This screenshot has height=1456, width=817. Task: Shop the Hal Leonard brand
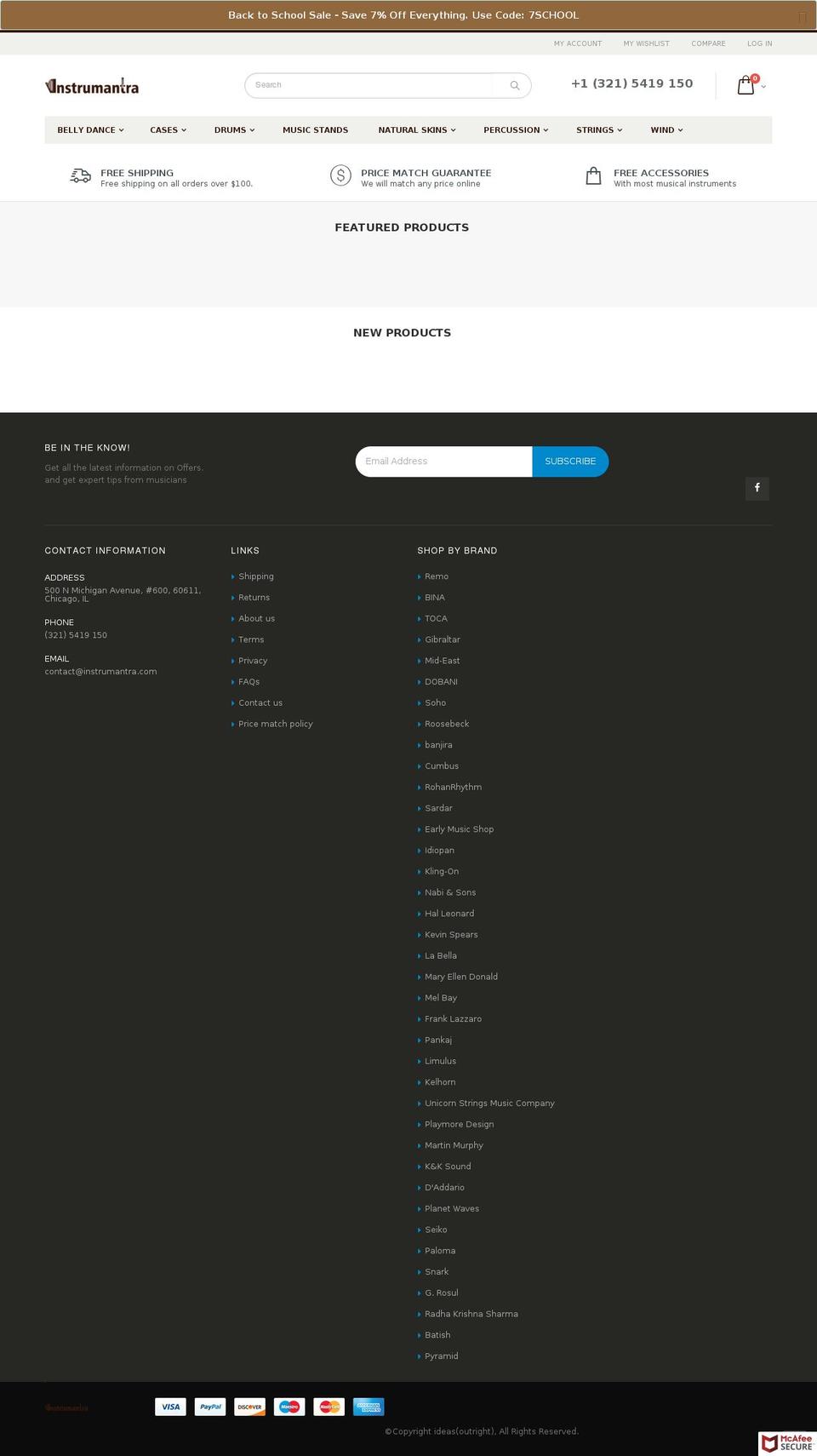[x=449, y=914]
